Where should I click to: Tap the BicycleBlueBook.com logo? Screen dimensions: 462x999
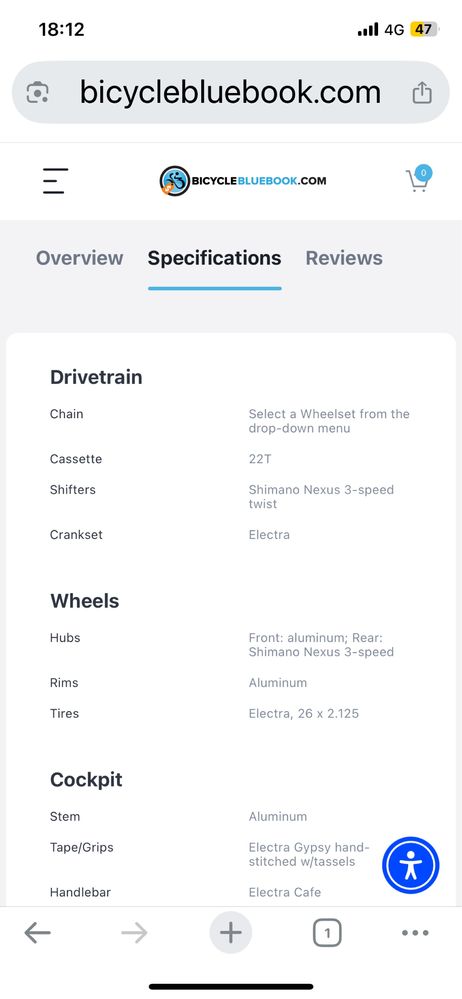click(243, 181)
